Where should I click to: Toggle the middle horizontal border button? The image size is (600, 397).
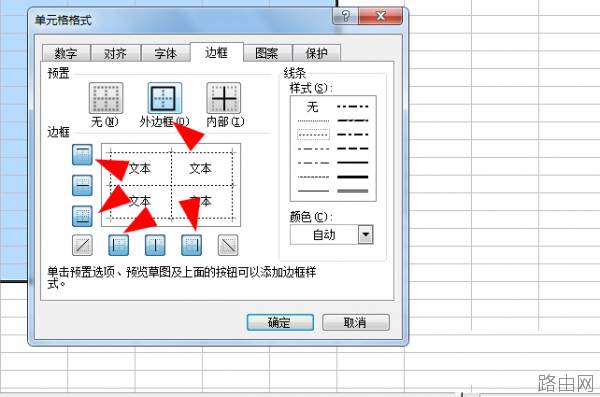click(x=82, y=185)
